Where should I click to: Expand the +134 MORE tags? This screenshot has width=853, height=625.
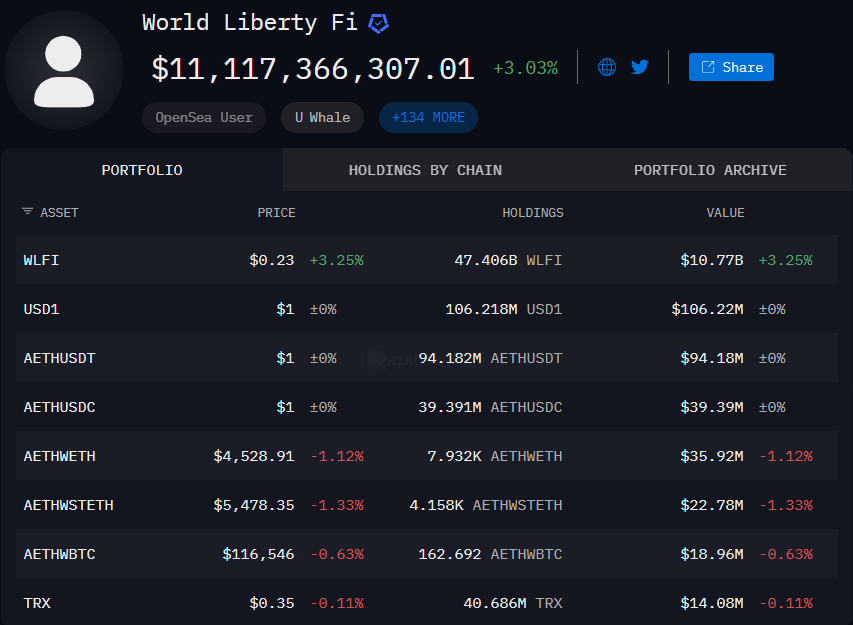428,117
